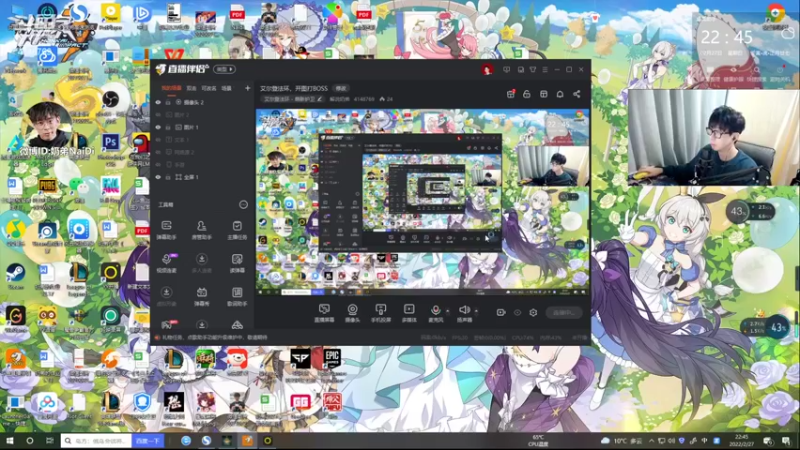Viewport: 800px width, 450px height.
Task: Expand microphone options arrow
Action: click(448, 310)
